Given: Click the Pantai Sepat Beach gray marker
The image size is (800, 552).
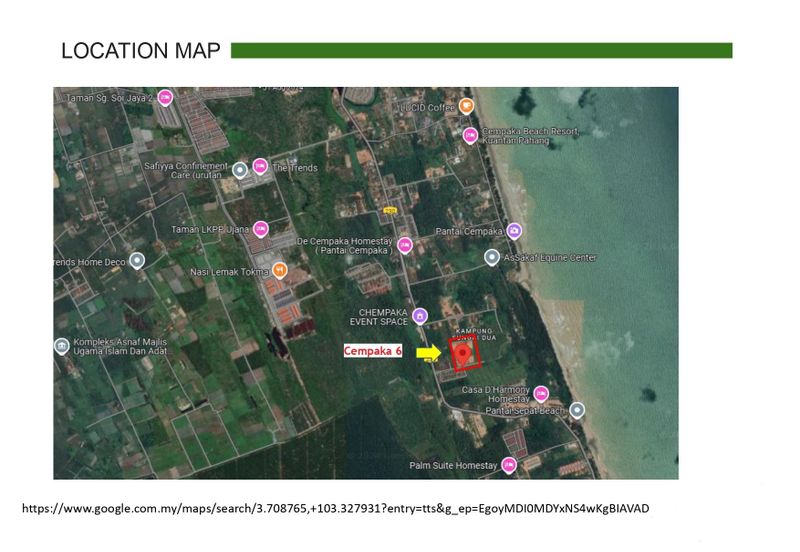Looking at the screenshot, I should coord(577,410).
